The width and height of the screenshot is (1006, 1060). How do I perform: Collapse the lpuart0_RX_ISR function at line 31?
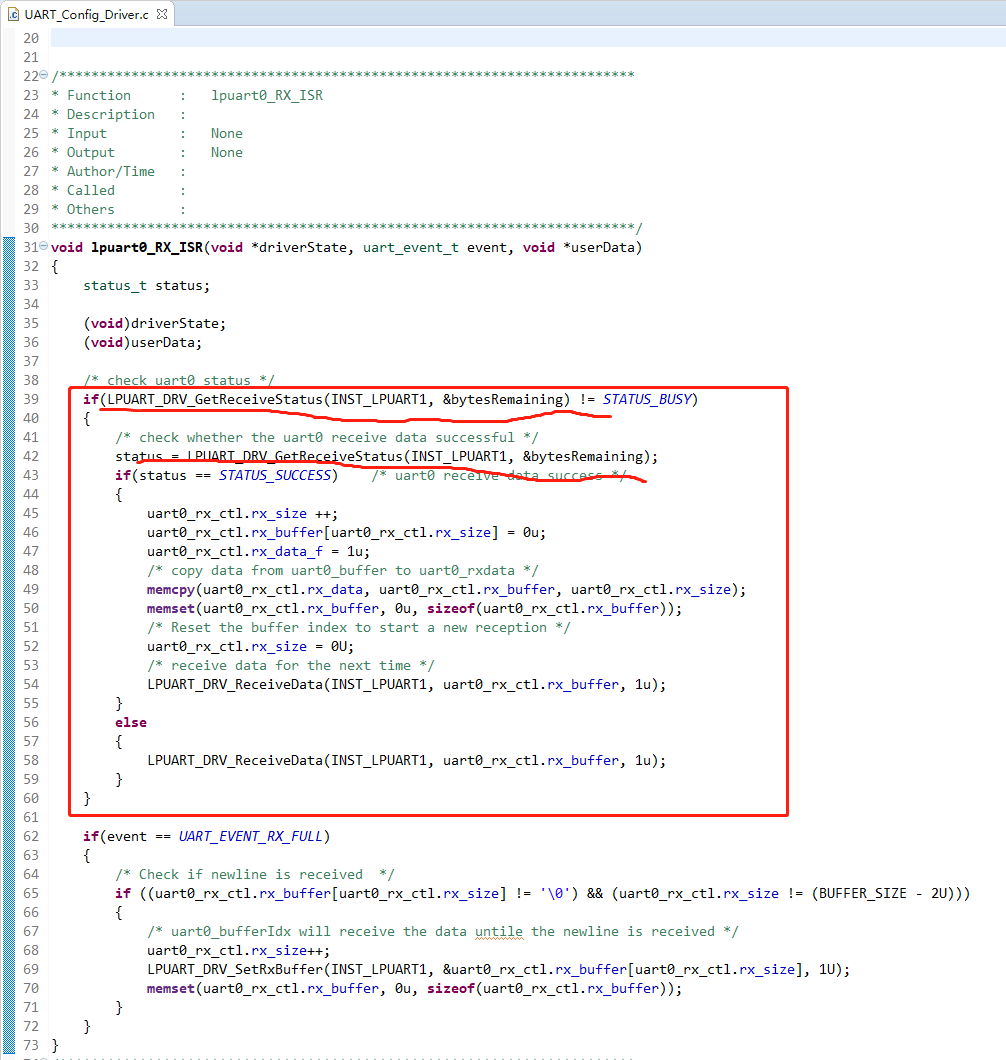[42, 247]
